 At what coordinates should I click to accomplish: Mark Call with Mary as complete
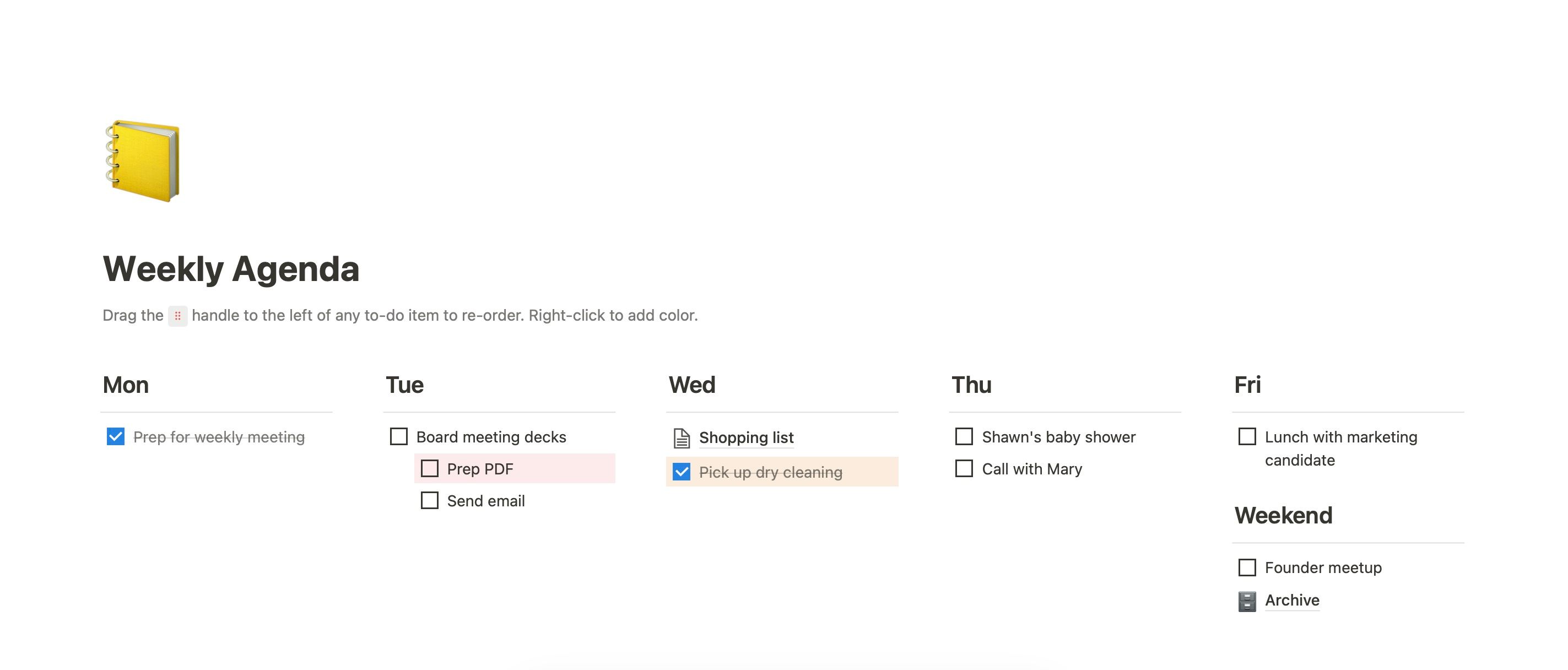[964, 468]
